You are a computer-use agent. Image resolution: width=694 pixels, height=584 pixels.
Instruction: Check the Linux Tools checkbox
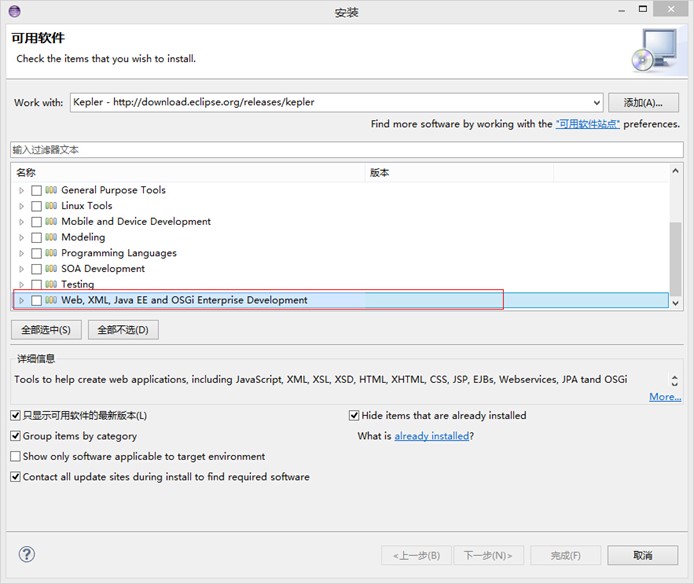(36, 206)
